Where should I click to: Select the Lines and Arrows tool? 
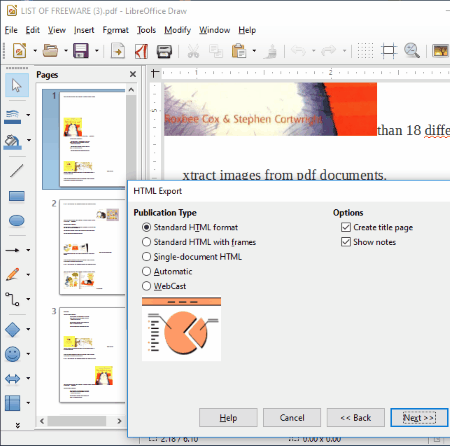(13, 250)
